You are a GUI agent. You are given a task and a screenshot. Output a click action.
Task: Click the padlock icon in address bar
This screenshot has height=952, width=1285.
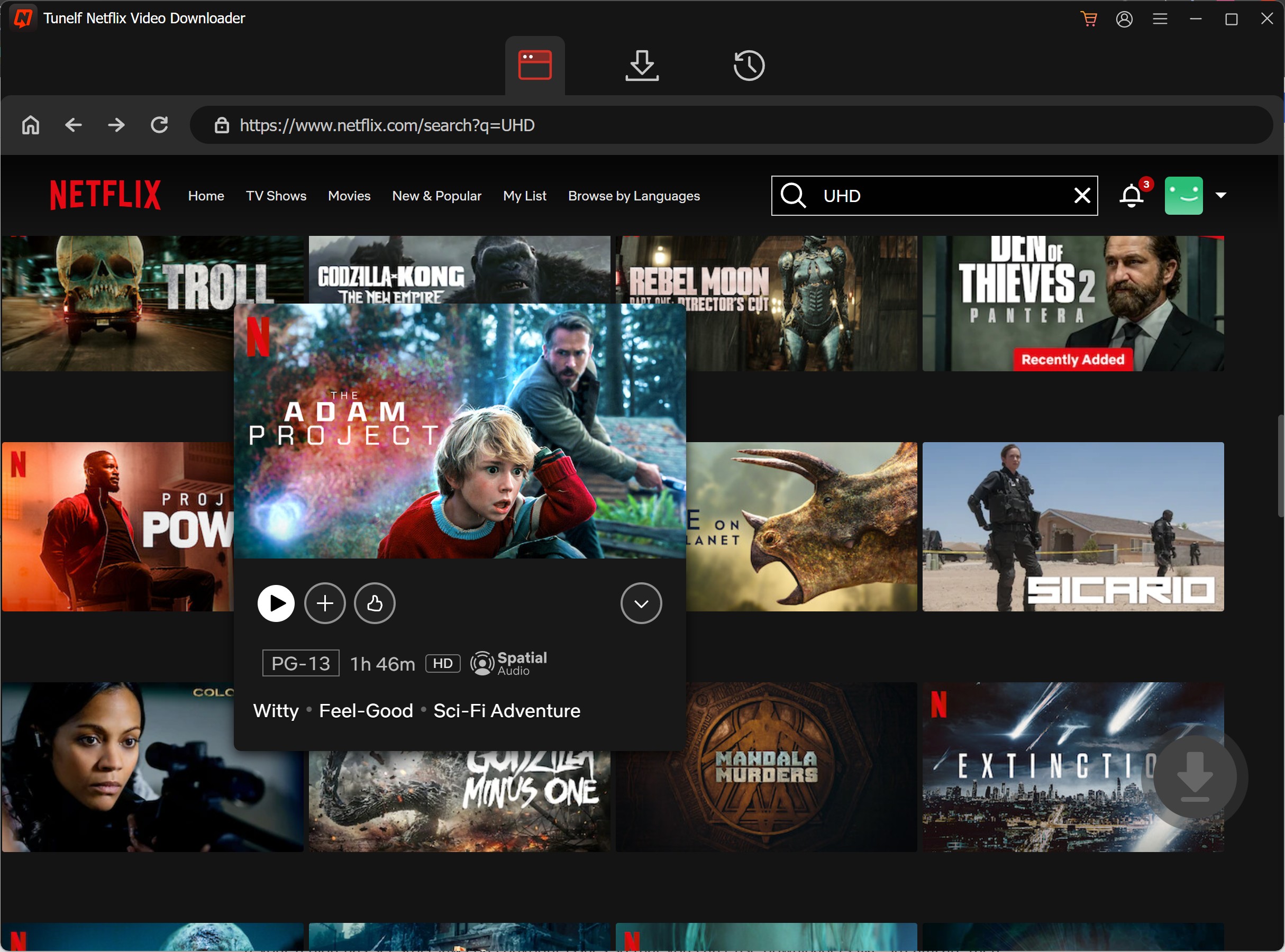point(222,125)
